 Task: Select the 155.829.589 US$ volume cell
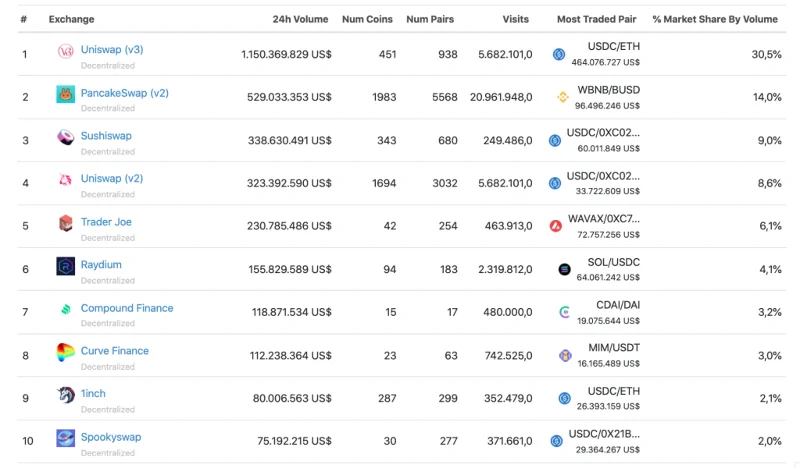(x=290, y=269)
